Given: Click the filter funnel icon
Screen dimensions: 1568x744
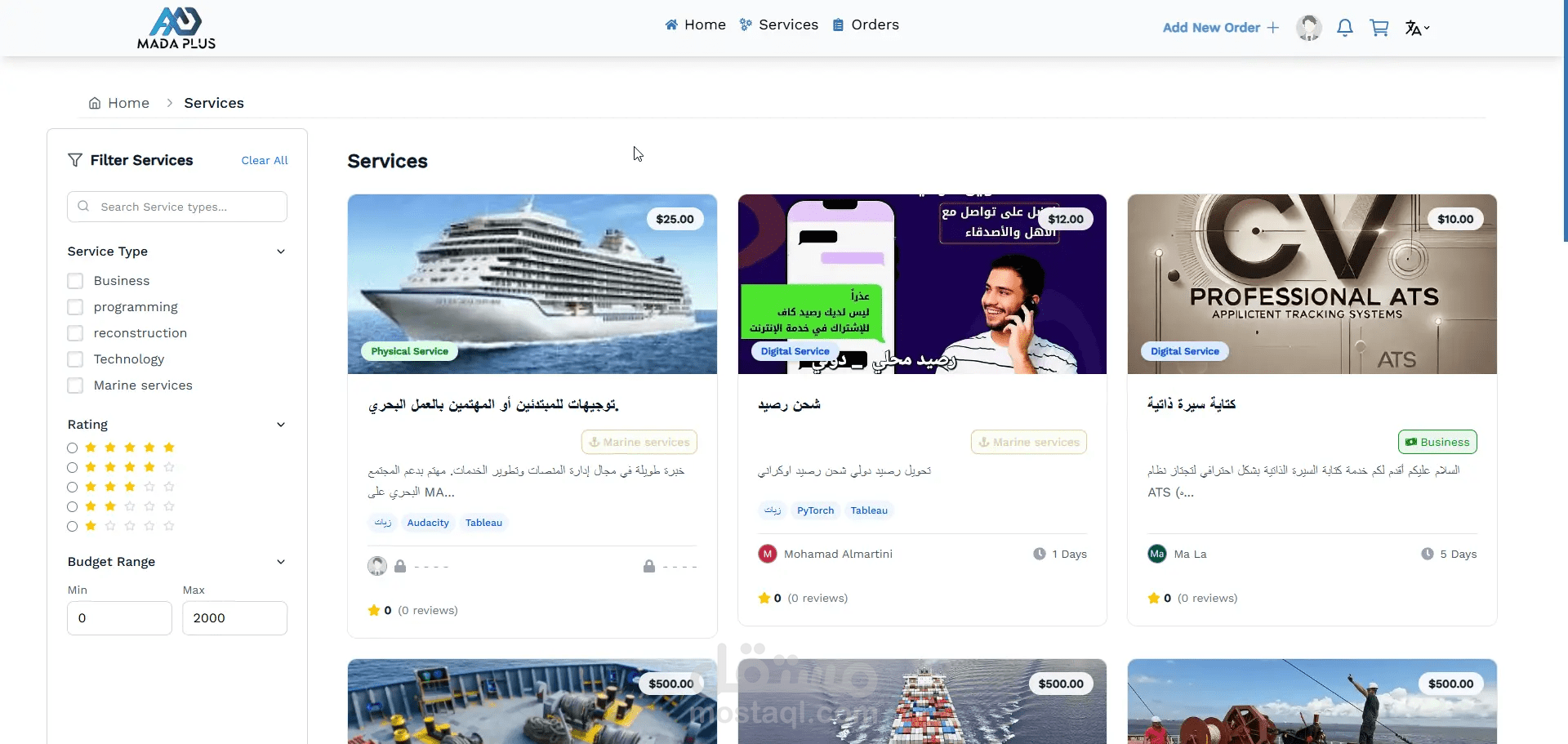Looking at the screenshot, I should coord(75,160).
